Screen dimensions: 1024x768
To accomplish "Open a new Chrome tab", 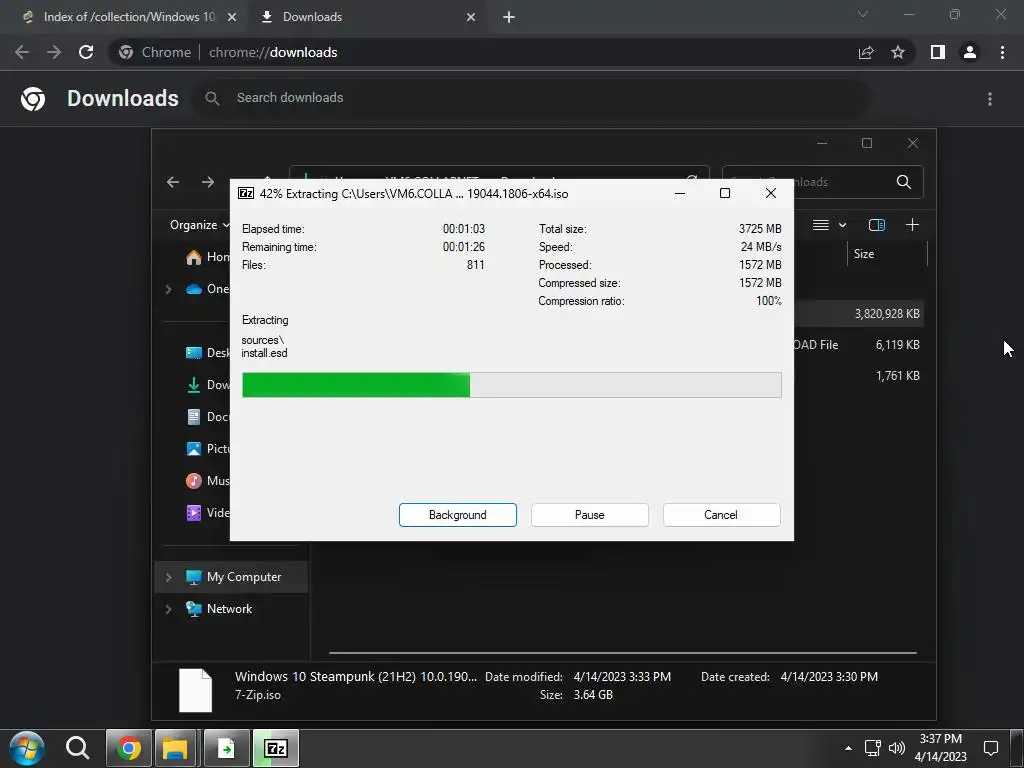I will click(509, 18).
